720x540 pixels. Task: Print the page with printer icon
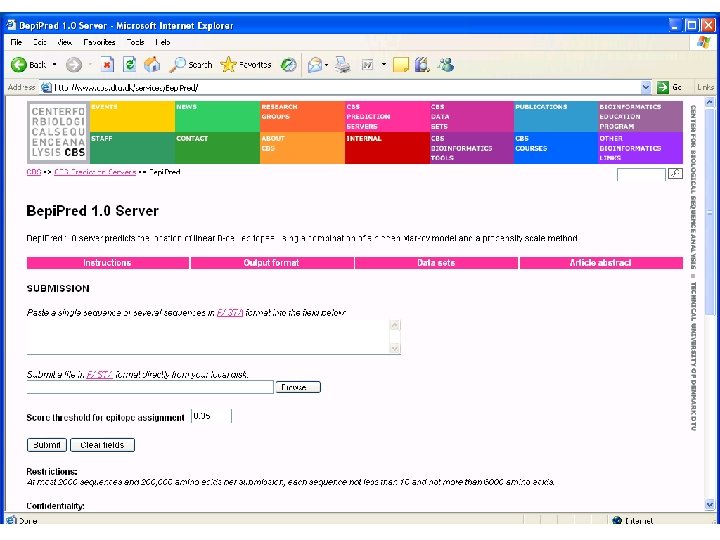[343, 65]
